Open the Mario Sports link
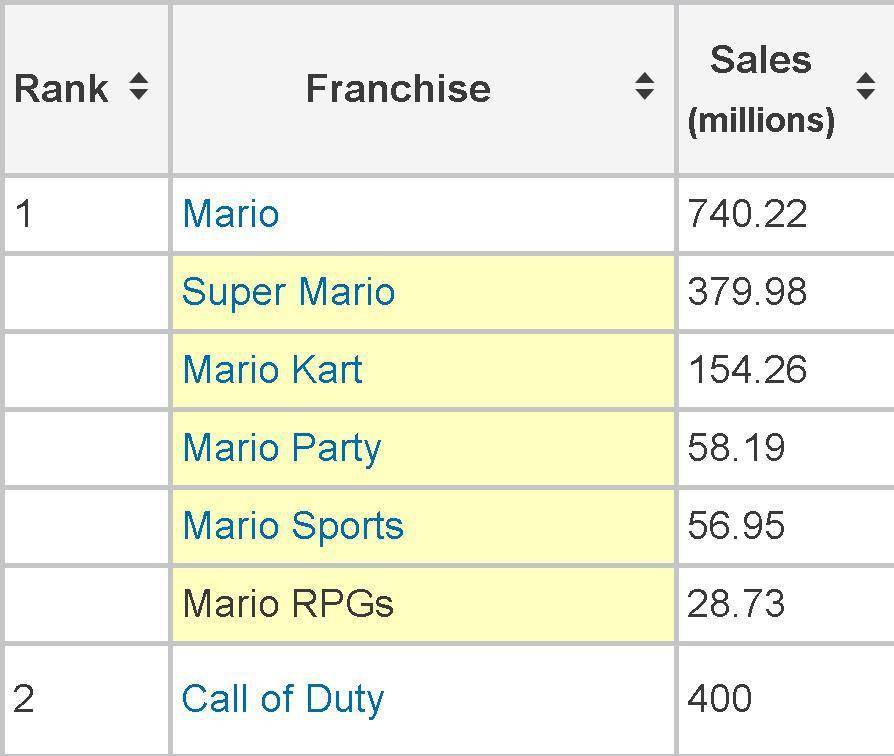The width and height of the screenshot is (894, 756). click(x=293, y=526)
